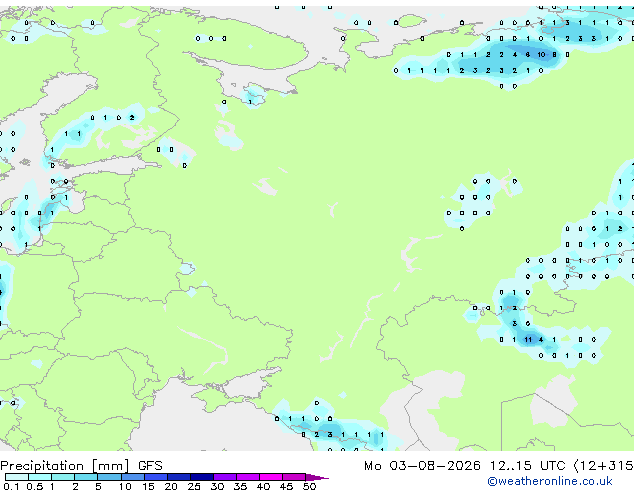Select the 'Mo 03-08-2026 12..15 UTC' forecast time
The image size is (634, 490).
(465, 466)
